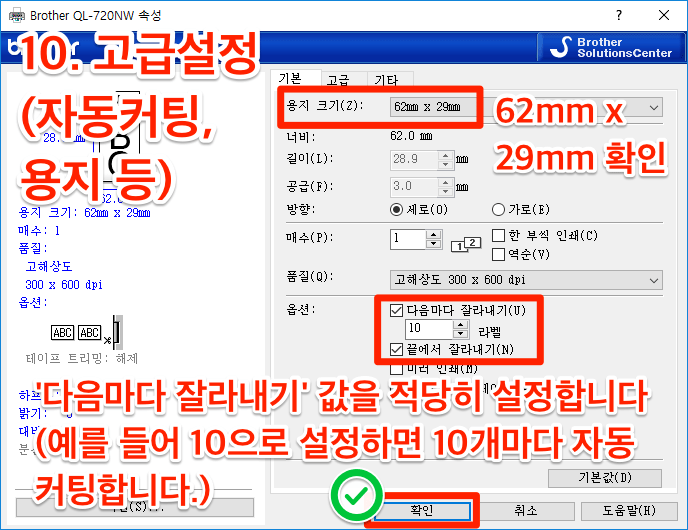Click the 300 x 600 dpi summary text
The image size is (688, 530).
(x=64, y=285)
